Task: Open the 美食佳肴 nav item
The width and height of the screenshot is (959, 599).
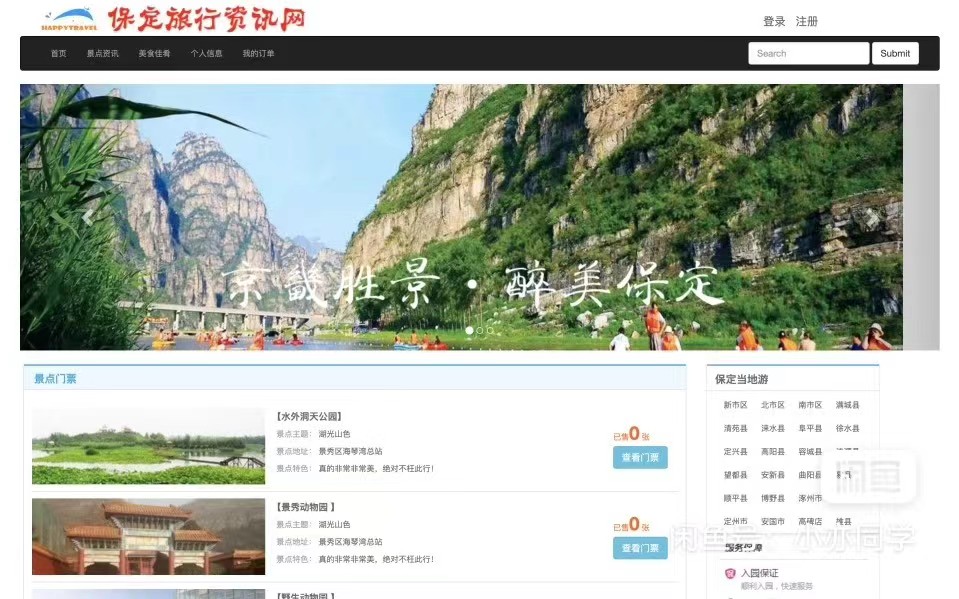Action: pyautogui.click(x=154, y=53)
